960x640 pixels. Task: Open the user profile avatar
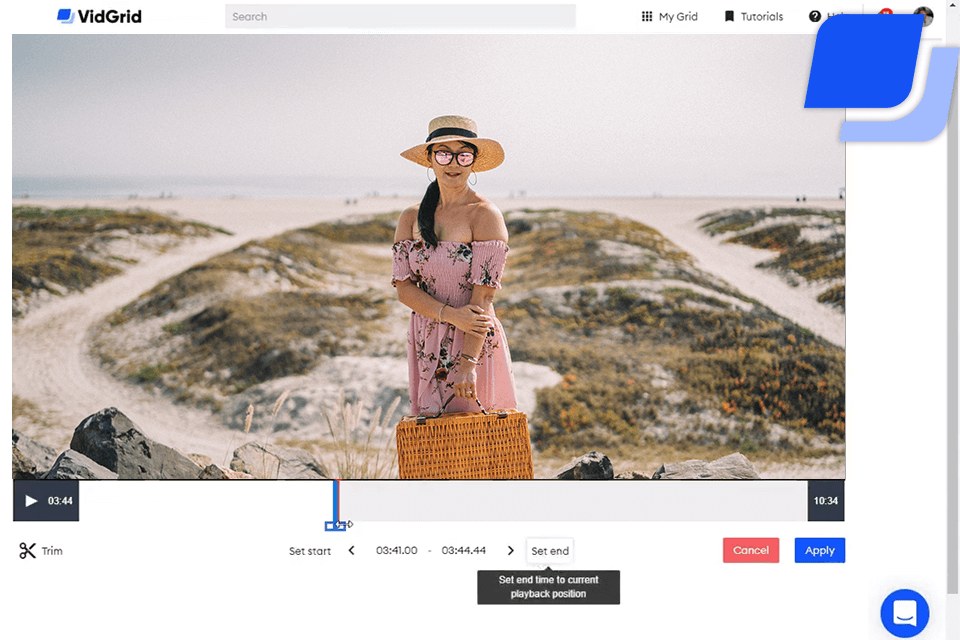(x=923, y=16)
